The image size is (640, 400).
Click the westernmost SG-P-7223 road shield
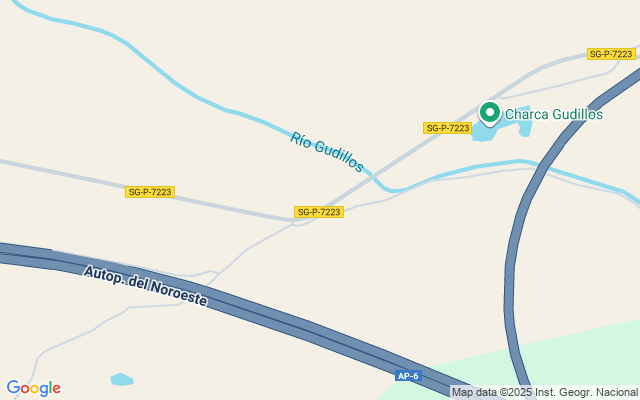pos(150,192)
